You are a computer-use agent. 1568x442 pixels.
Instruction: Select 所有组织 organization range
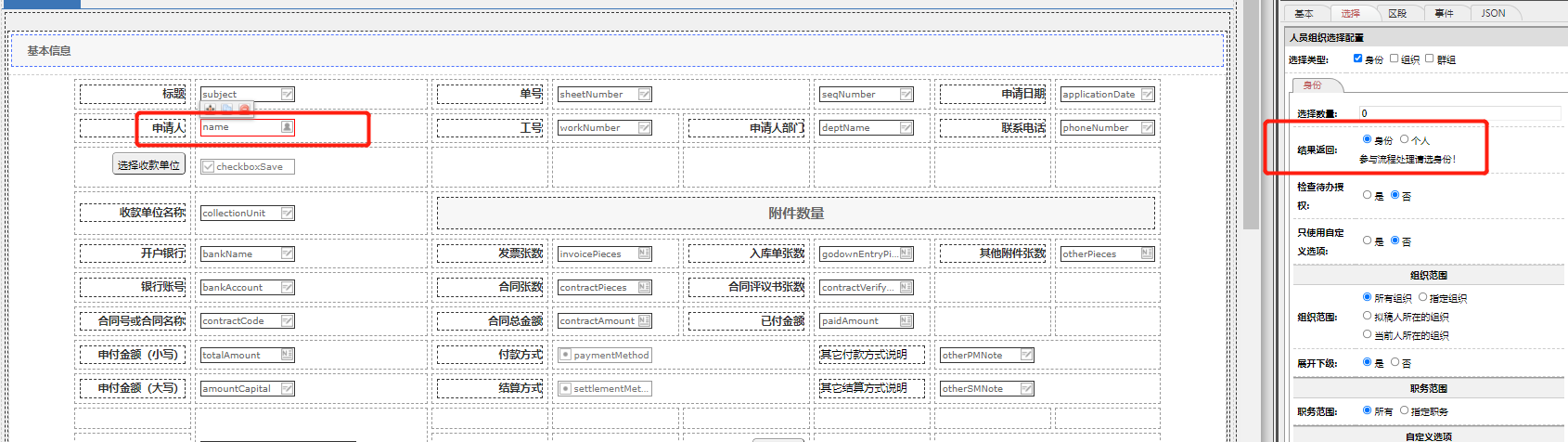pos(1367,297)
